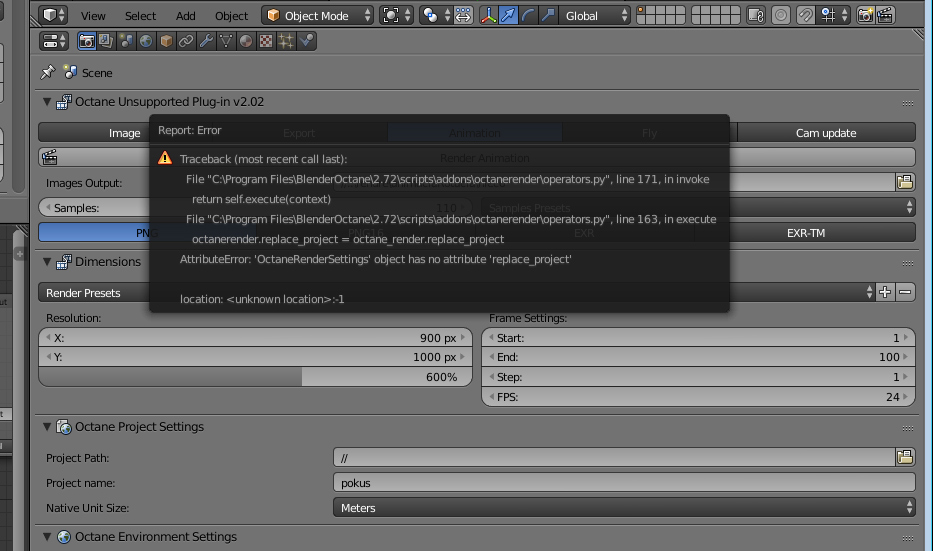This screenshot has height=551, width=933.
Task: Switch to Render Layers properties tab
Action: pyautogui.click(x=107, y=41)
